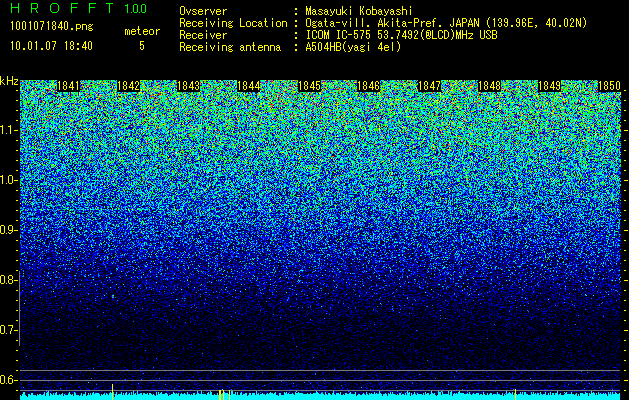
Task: Click the 1841 time label
Action: (x=68, y=86)
